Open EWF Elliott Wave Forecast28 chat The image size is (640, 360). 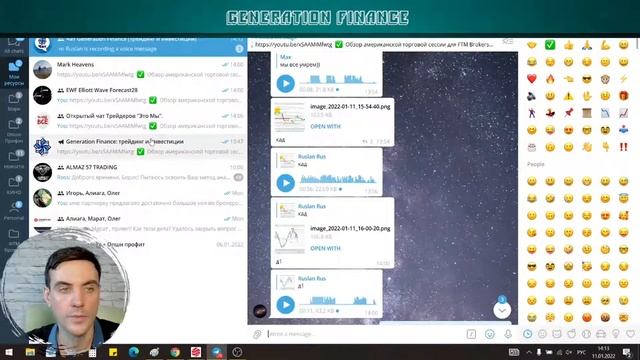pos(138,95)
